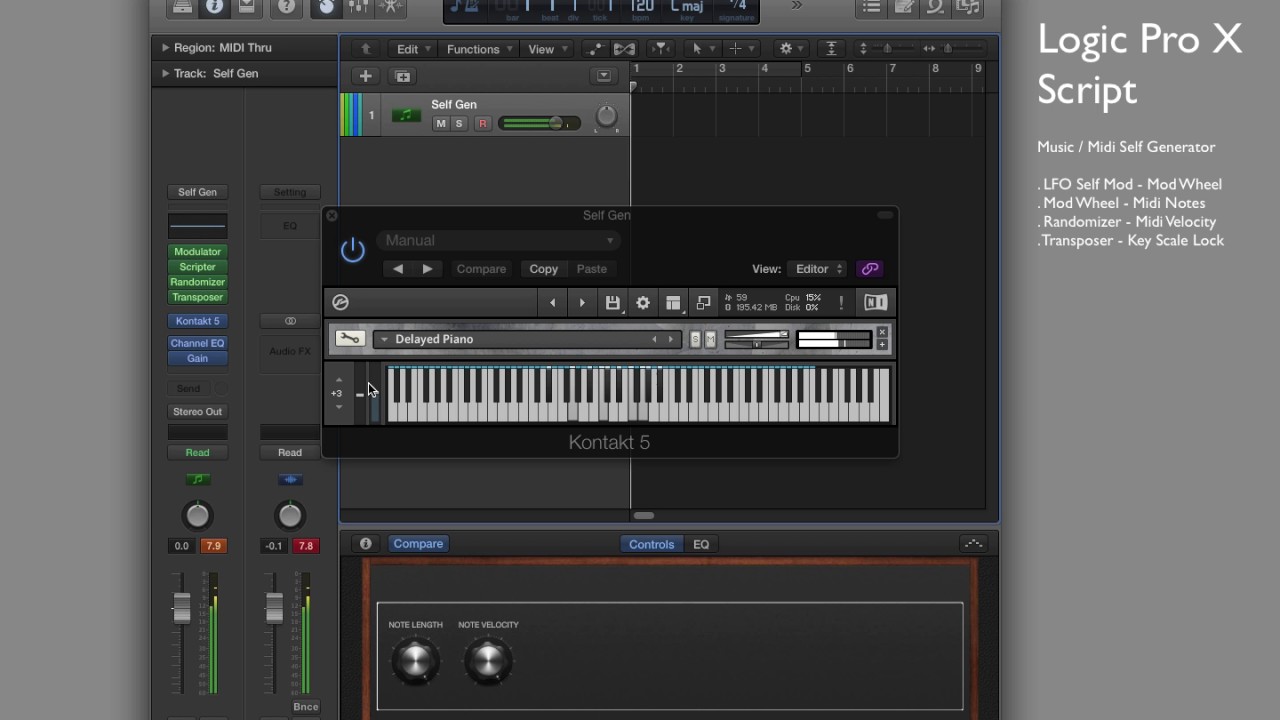Open the Library panel icon
The image size is (1280, 720).
click(x=182, y=7)
